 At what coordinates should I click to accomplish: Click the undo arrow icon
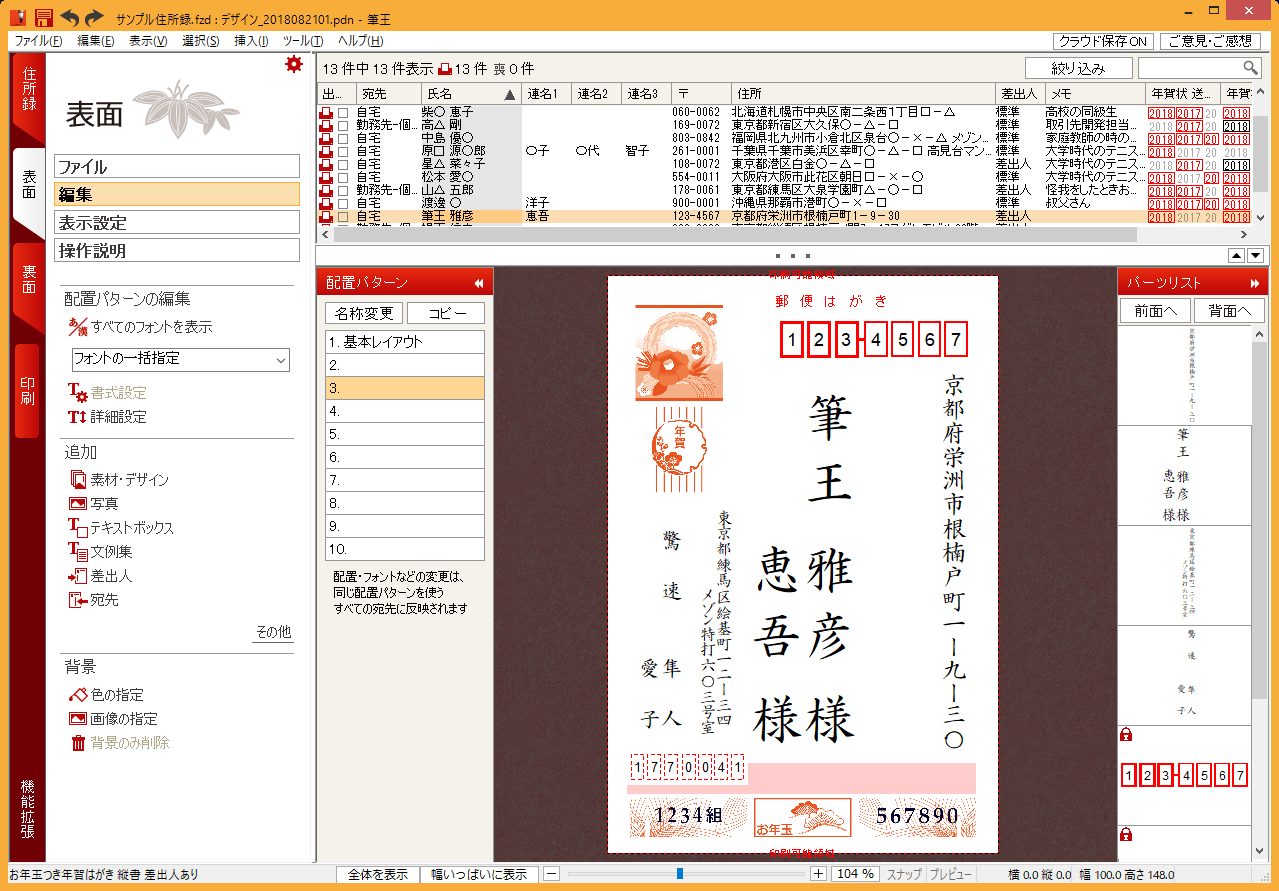pyautogui.click(x=70, y=17)
